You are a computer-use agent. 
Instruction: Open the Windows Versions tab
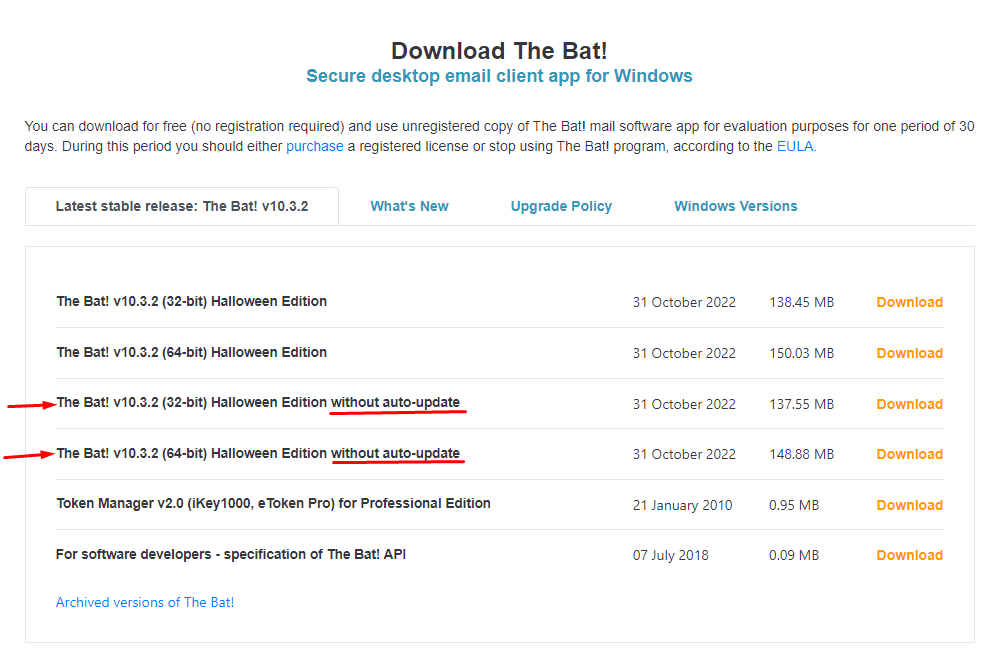[735, 206]
